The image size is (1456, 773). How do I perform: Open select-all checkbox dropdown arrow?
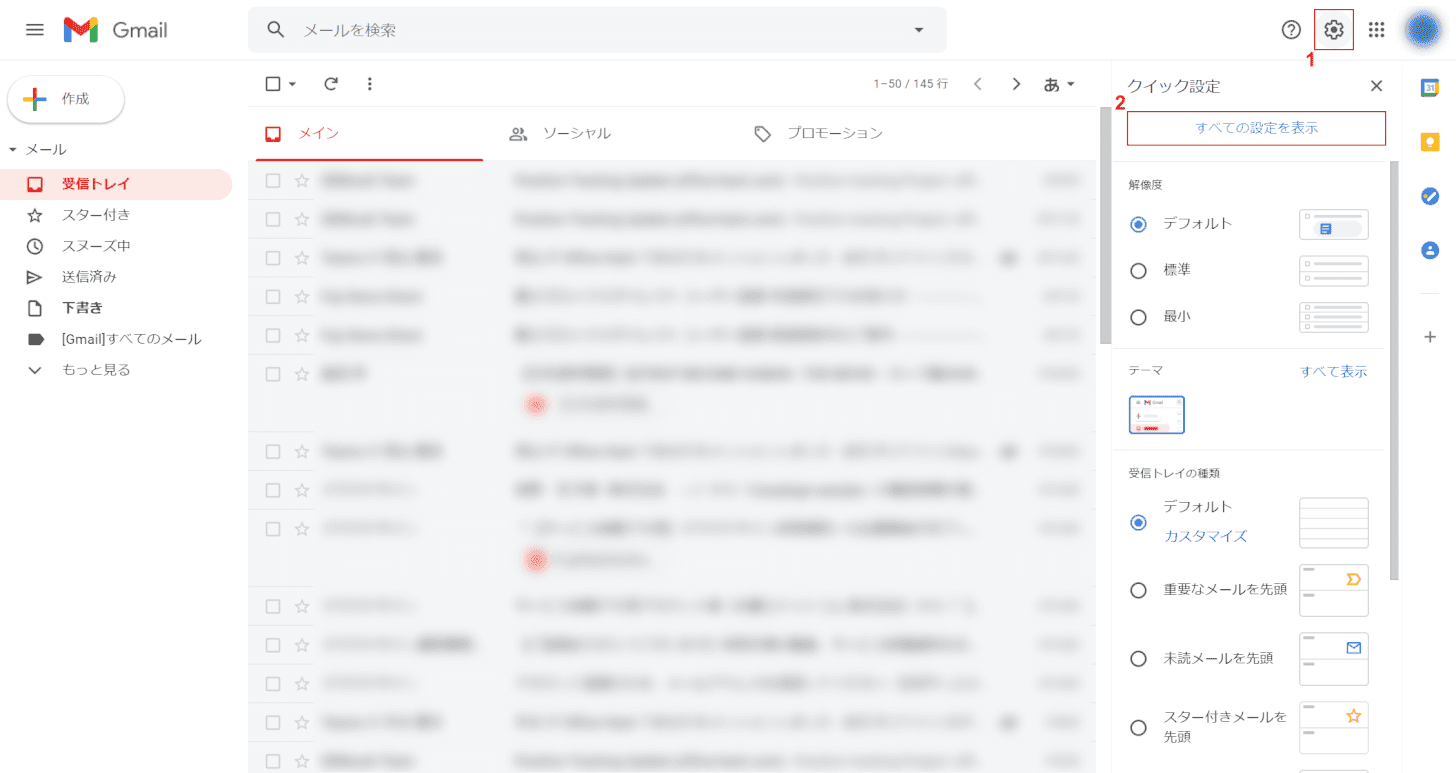point(293,84)
